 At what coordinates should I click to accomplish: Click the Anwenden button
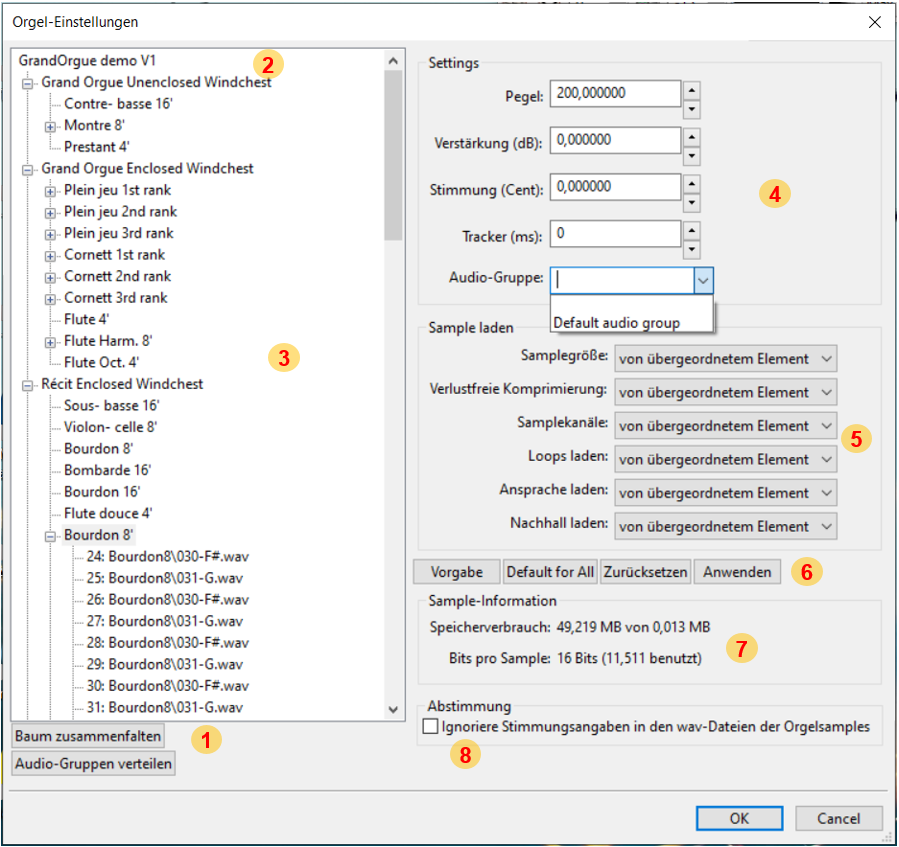click(x=737, y=572)
